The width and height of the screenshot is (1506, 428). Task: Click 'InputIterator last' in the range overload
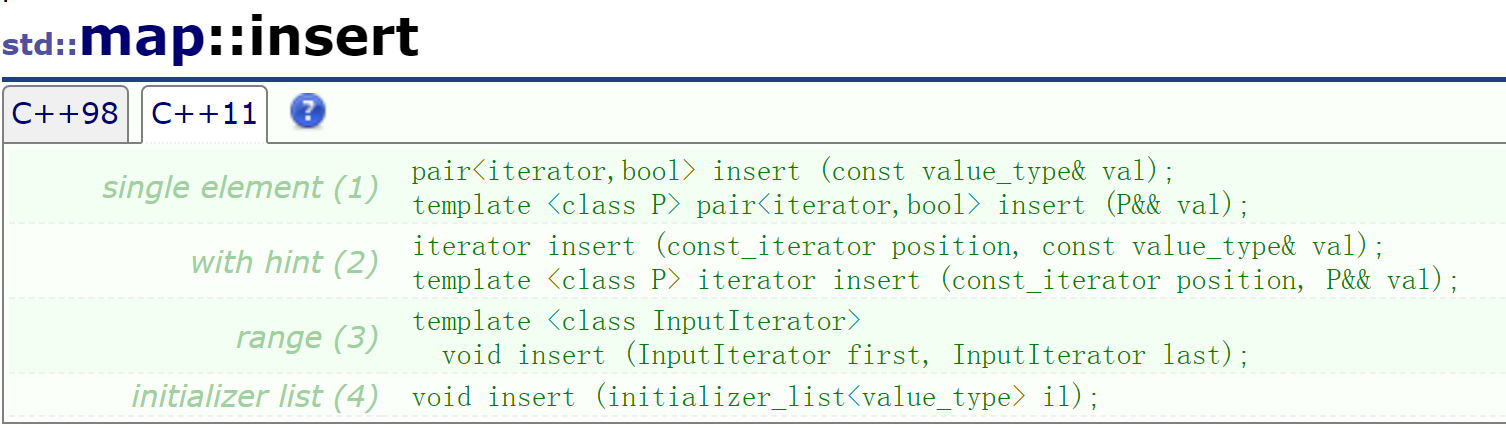click(1086, 355)
